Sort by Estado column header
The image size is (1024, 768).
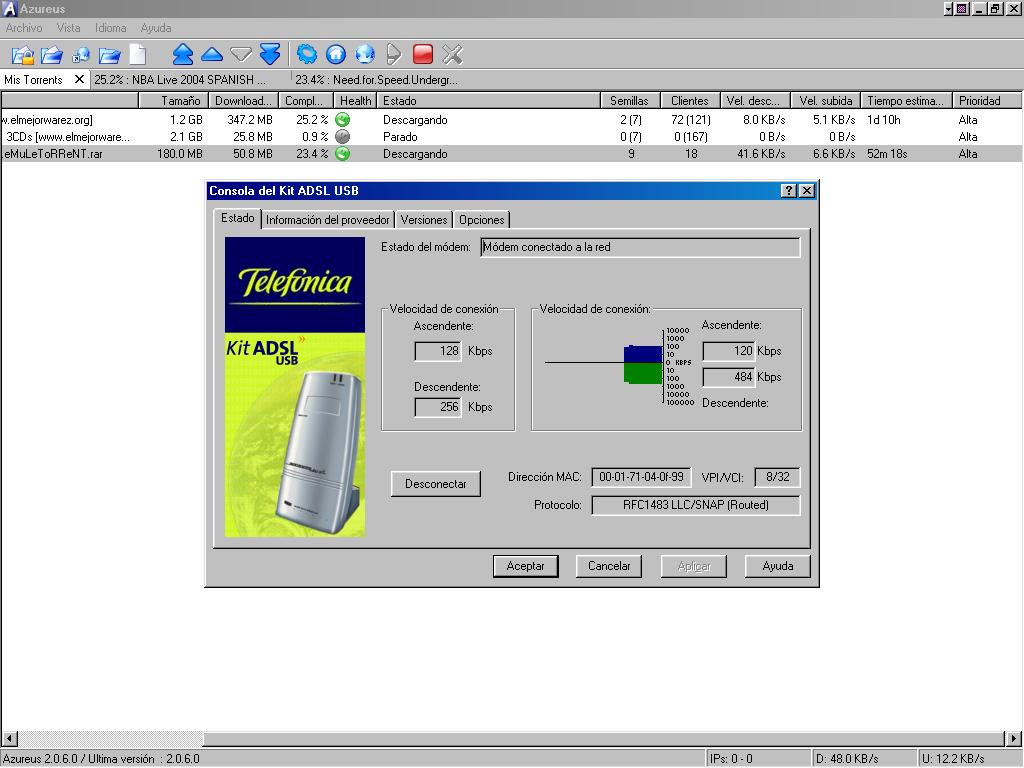[x=488, y=101]
